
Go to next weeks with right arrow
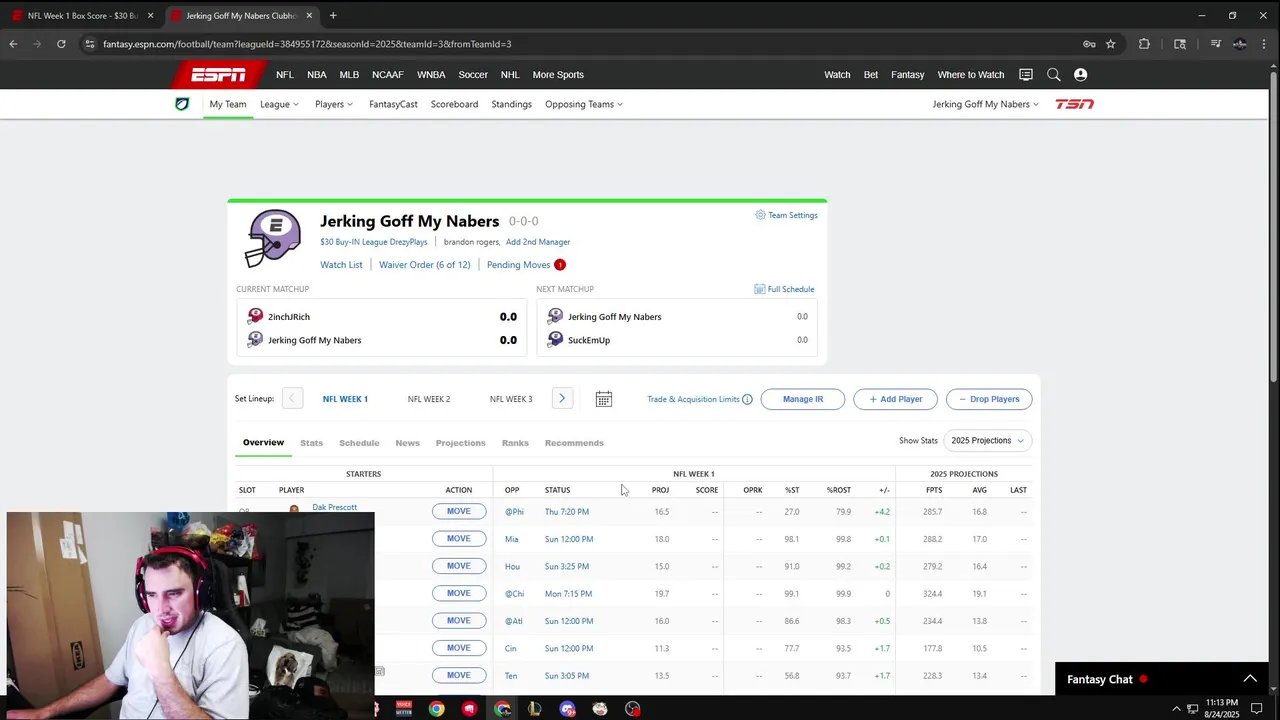562,399
